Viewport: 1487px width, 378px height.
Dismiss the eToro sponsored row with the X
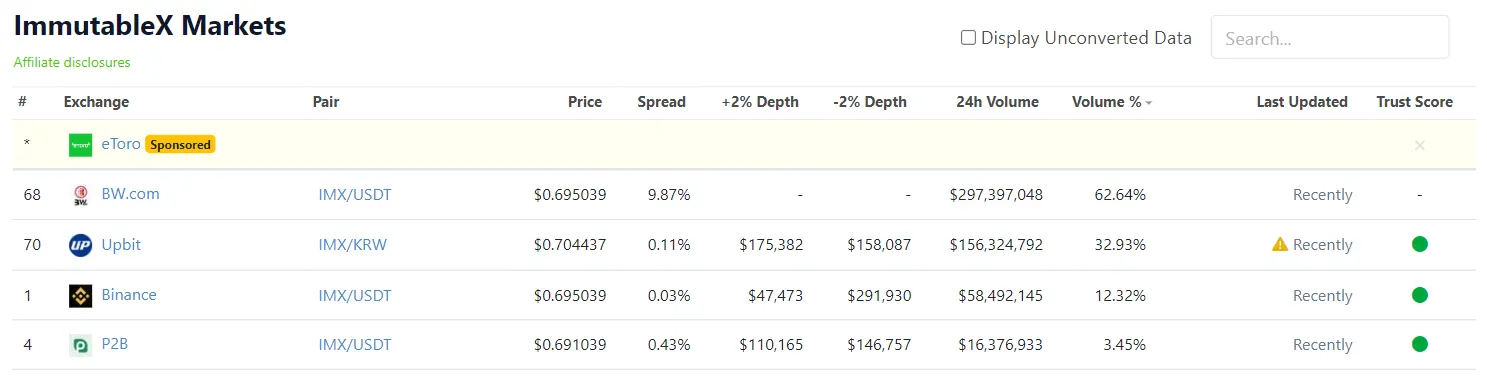point(1420,145)
